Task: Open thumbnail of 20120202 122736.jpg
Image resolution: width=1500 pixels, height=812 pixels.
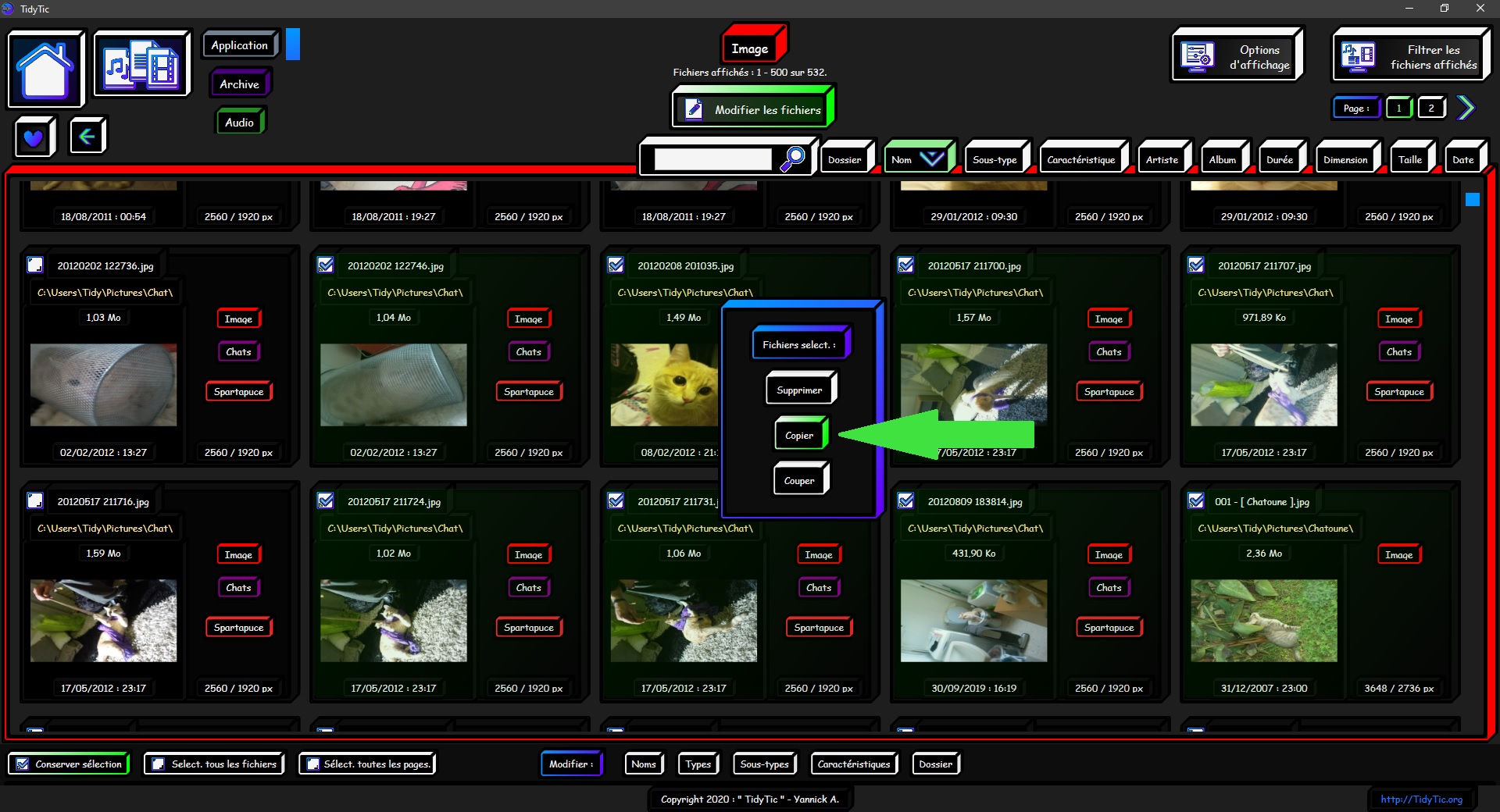Action: (103, 385)
